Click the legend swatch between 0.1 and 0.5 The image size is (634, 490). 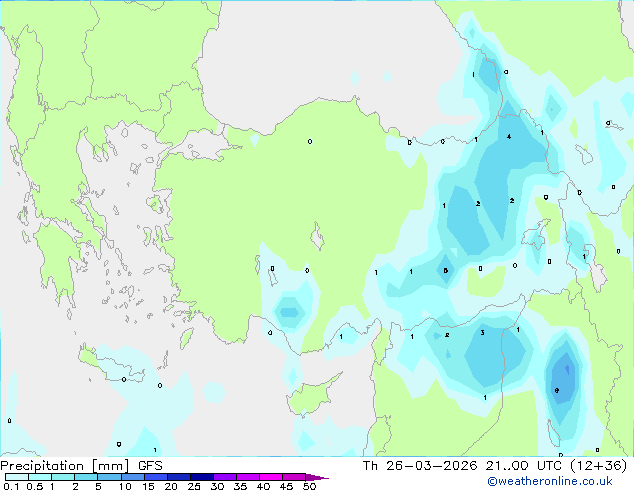click(17, 477)
